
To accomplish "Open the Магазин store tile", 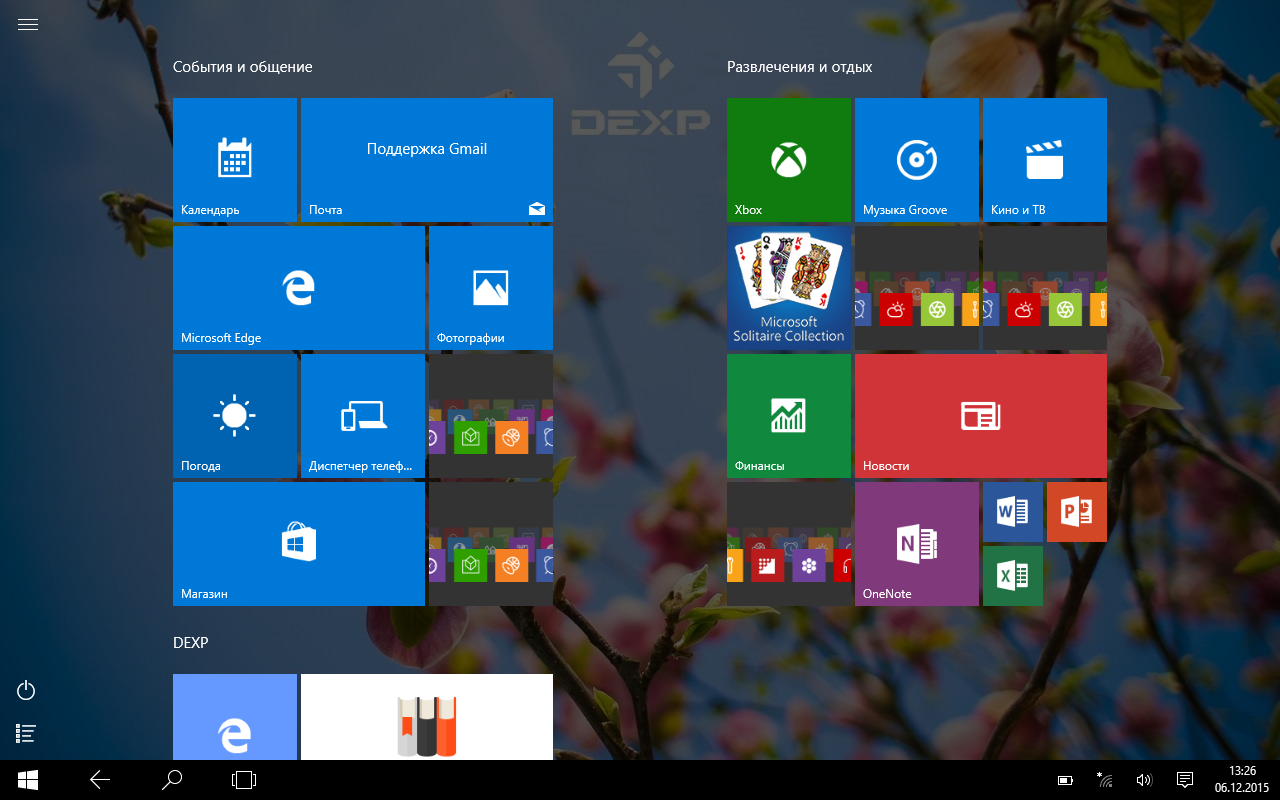I will tap(299, 544).
